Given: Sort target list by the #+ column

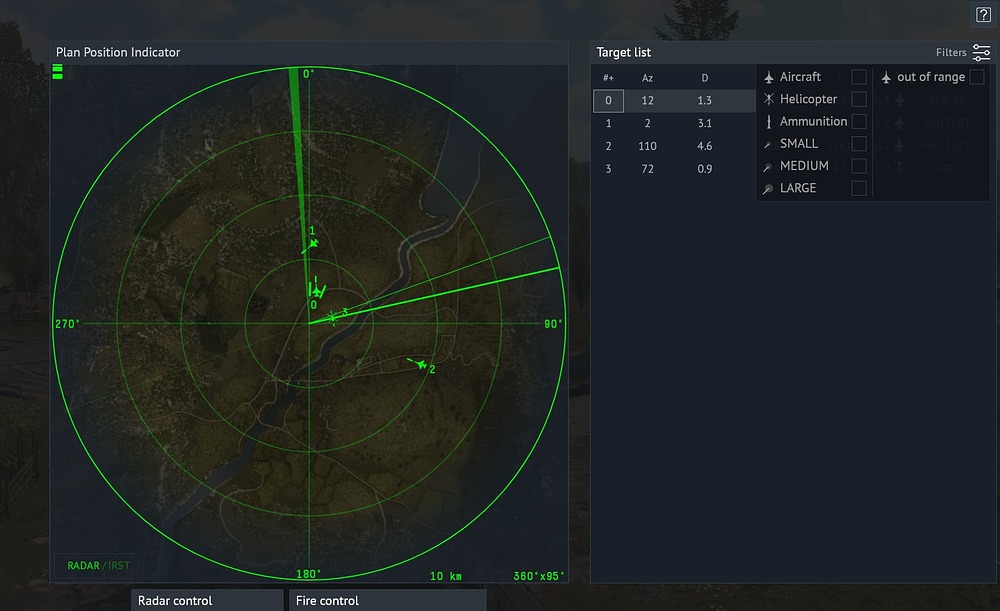Looking at the screenshot, I should (608, 78).
